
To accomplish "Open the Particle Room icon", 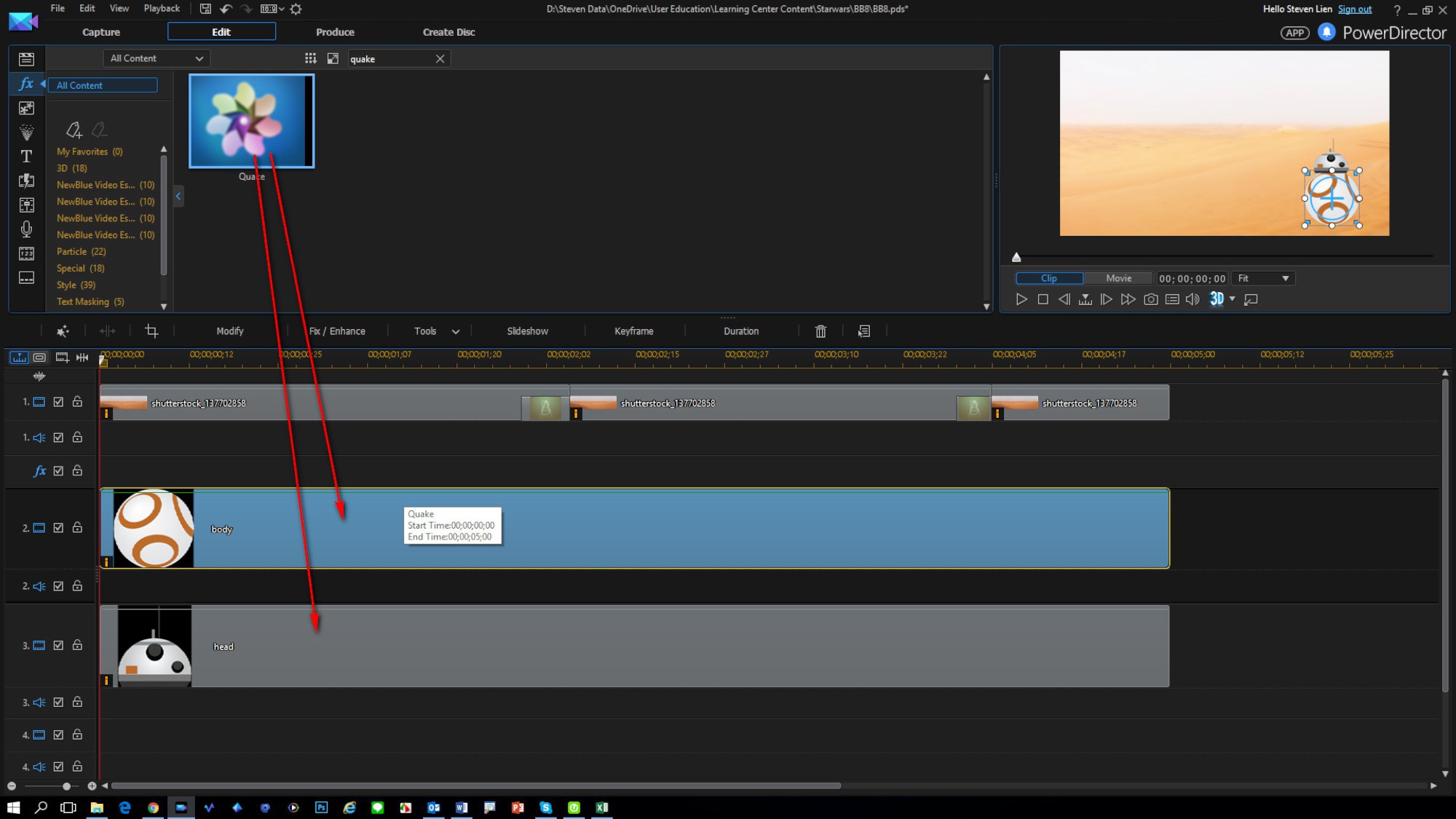I will coord(26,132).
